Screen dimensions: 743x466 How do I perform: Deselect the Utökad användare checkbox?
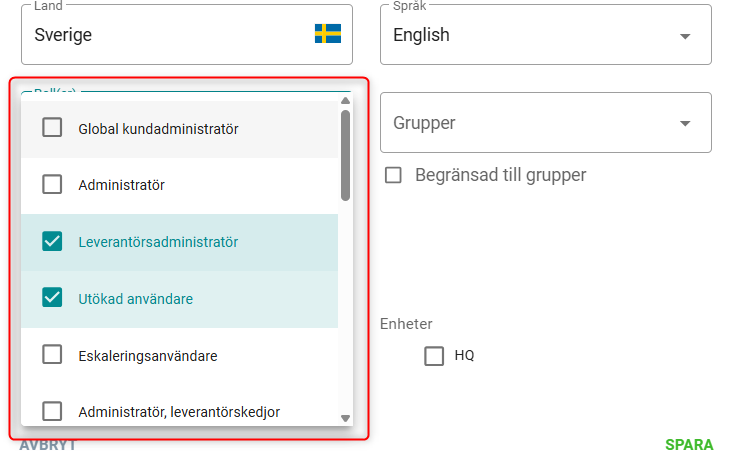tap(52, 298)
